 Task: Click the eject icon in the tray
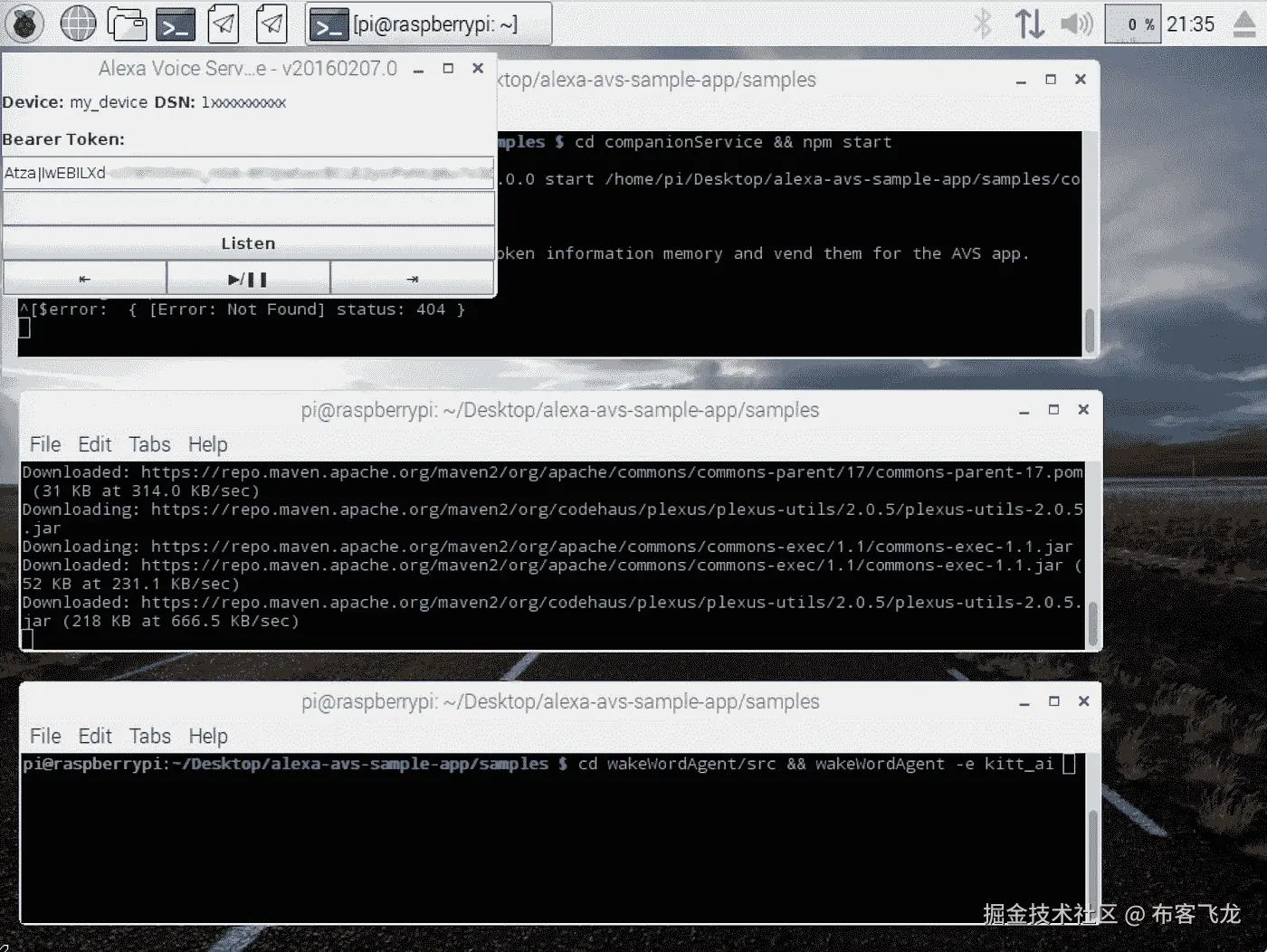pyautogui.click(x=1245, y=24)
